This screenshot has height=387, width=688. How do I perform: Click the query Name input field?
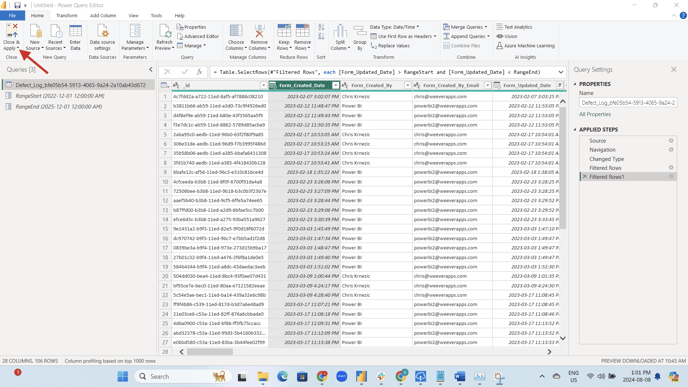[x=628, y=103]
